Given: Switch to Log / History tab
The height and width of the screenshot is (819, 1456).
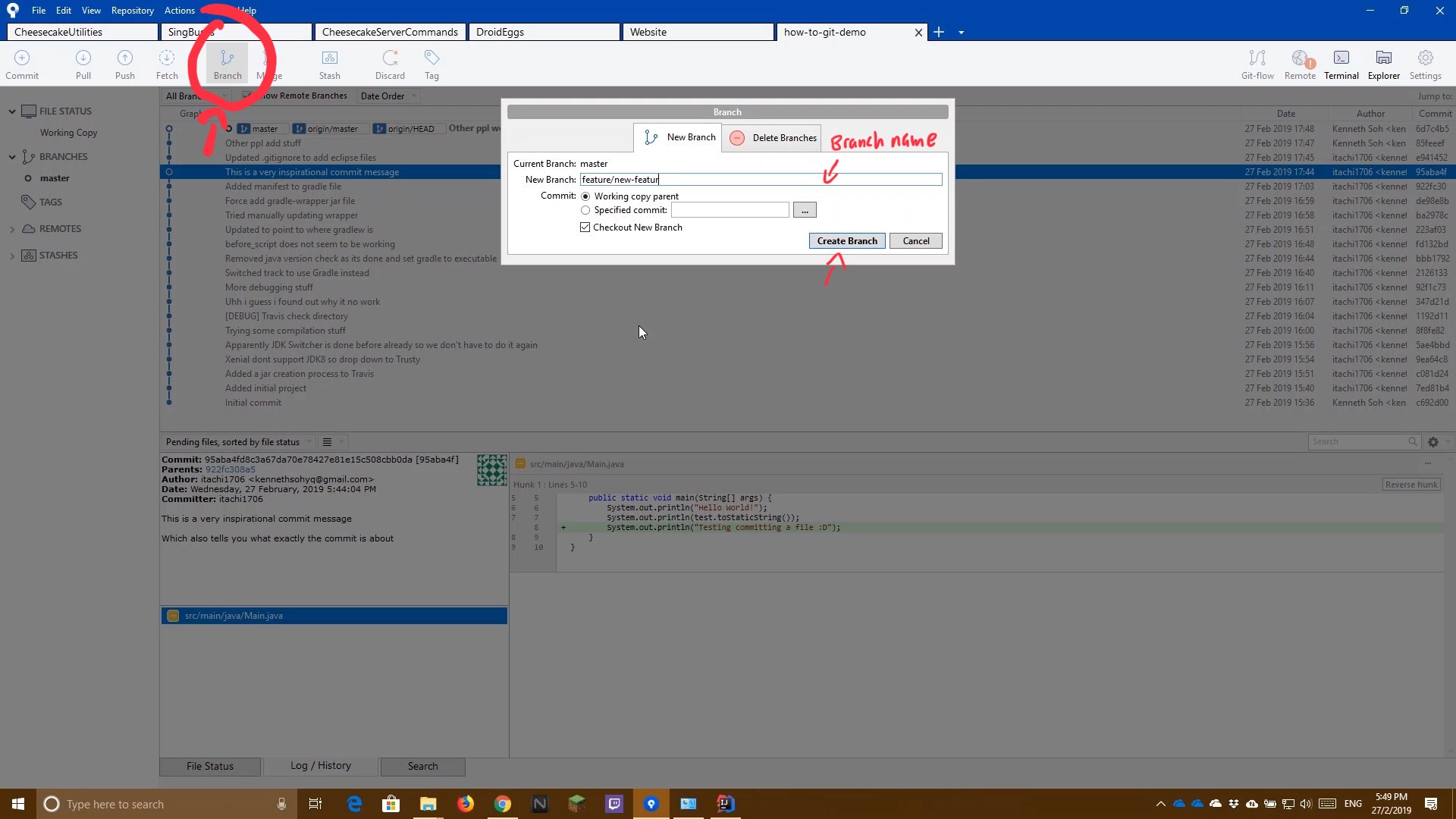Looking at the screenshot, I should 320,765.
